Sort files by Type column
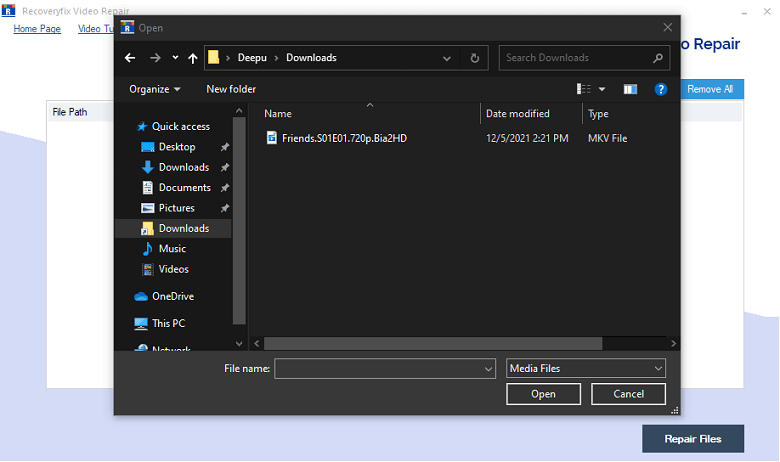 point(598,114)
